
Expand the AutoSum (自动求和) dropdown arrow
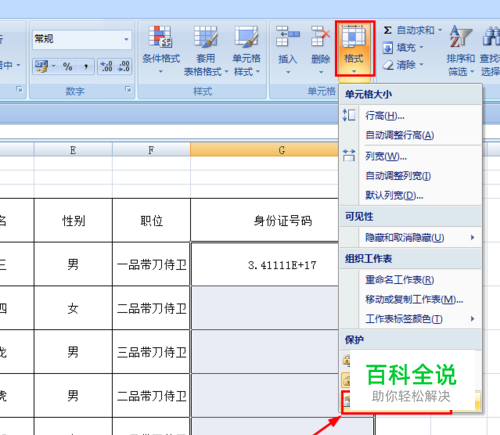[440, 30]
